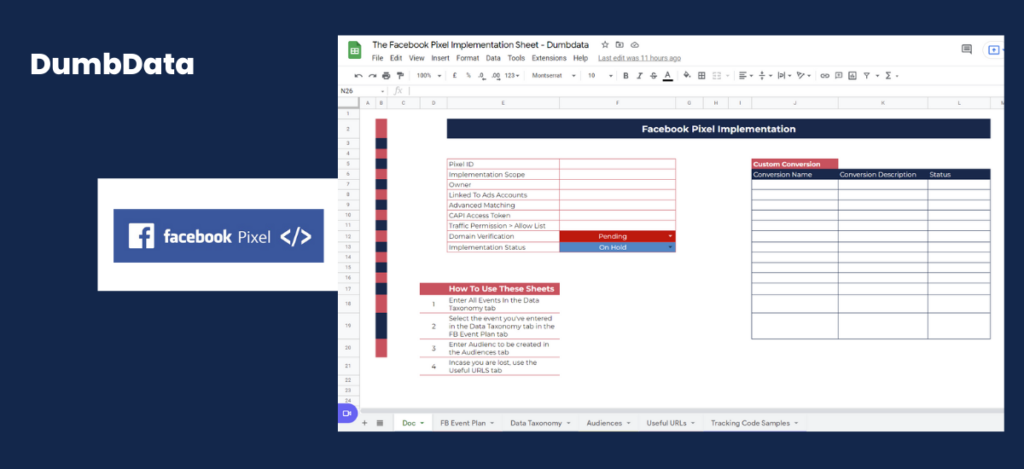Click the Last edit was 11 hours ago link
The image size is (1024, 469).
tap(639, 58)
